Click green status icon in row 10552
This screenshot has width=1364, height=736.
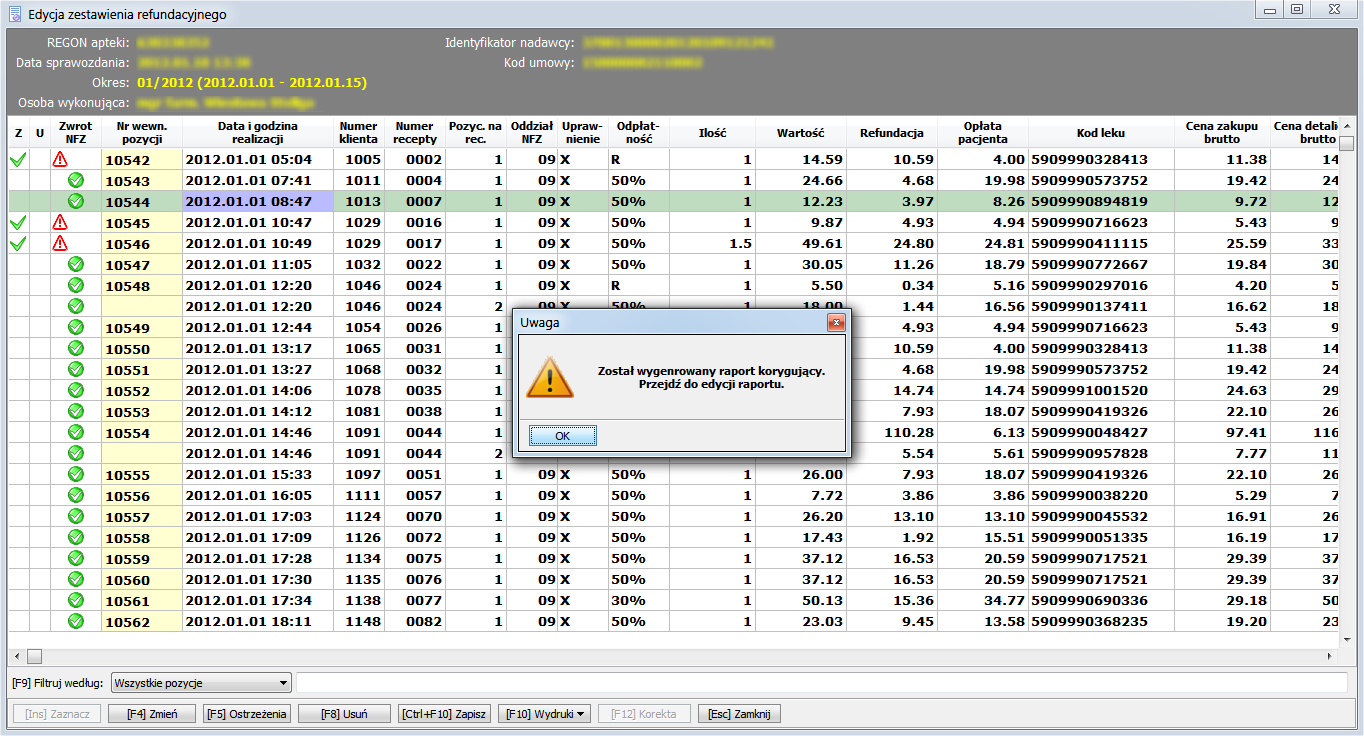[x=76, y=390]
